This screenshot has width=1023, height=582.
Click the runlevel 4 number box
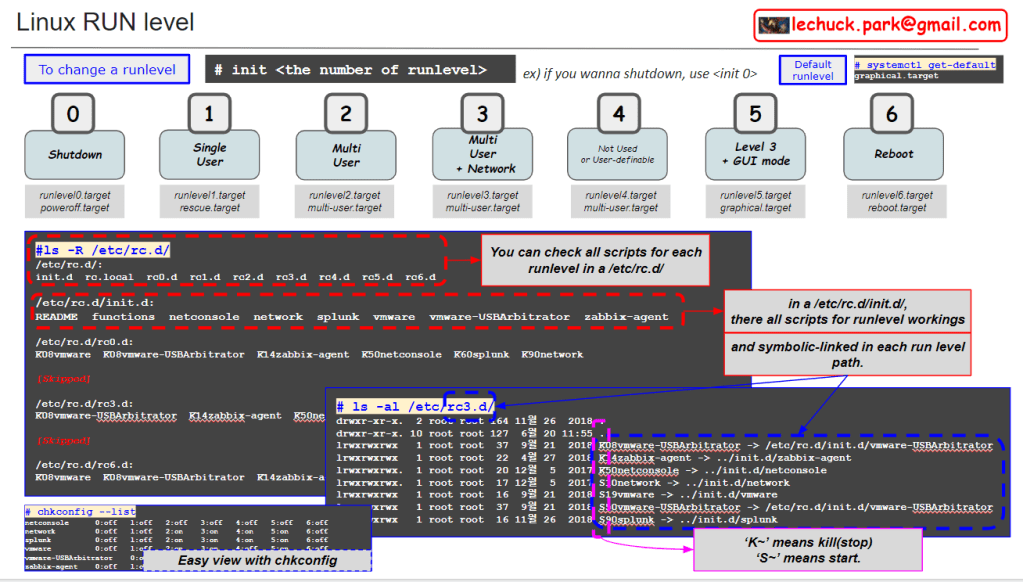[x=619, y=114]
